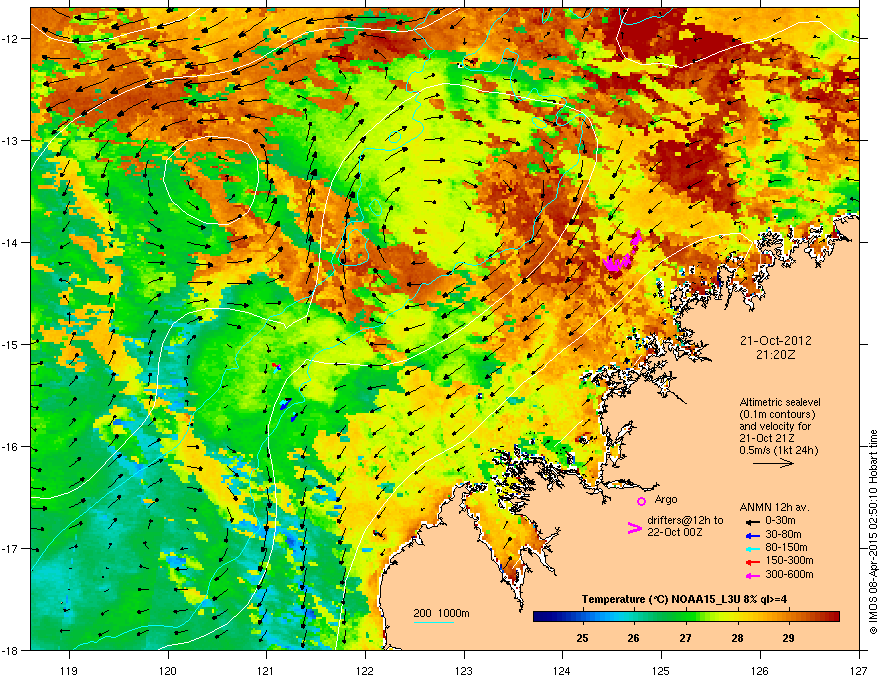Click the 300-600m depth label
880x680 pixels.
point(789,575)
